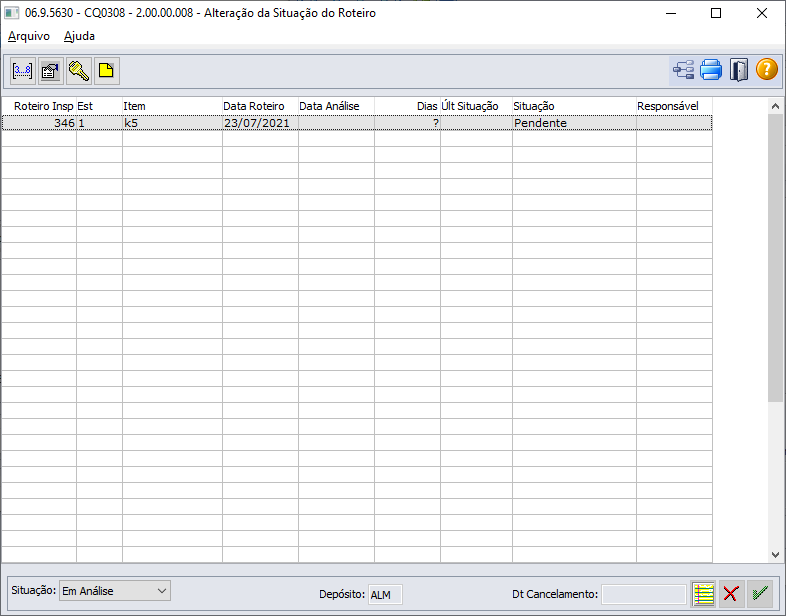Click the Situação column header

tap(574, 106)
